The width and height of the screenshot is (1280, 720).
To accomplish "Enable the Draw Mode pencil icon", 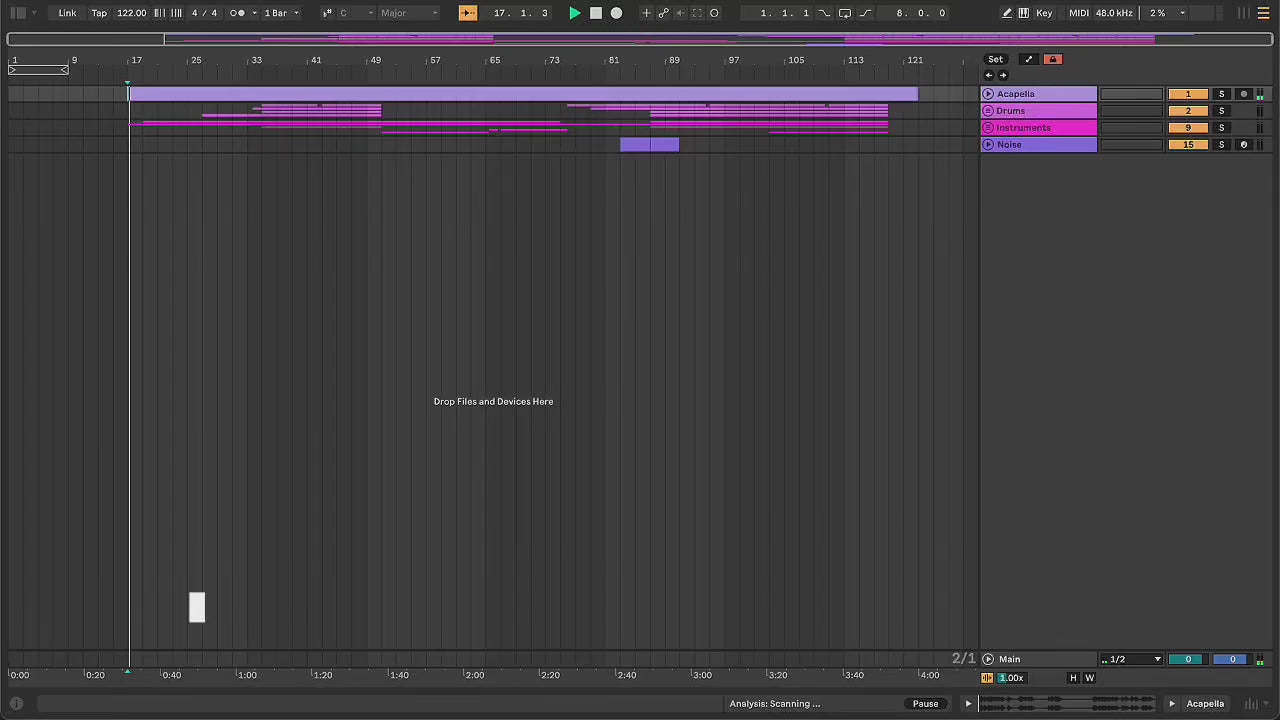I will (1007, 13).
